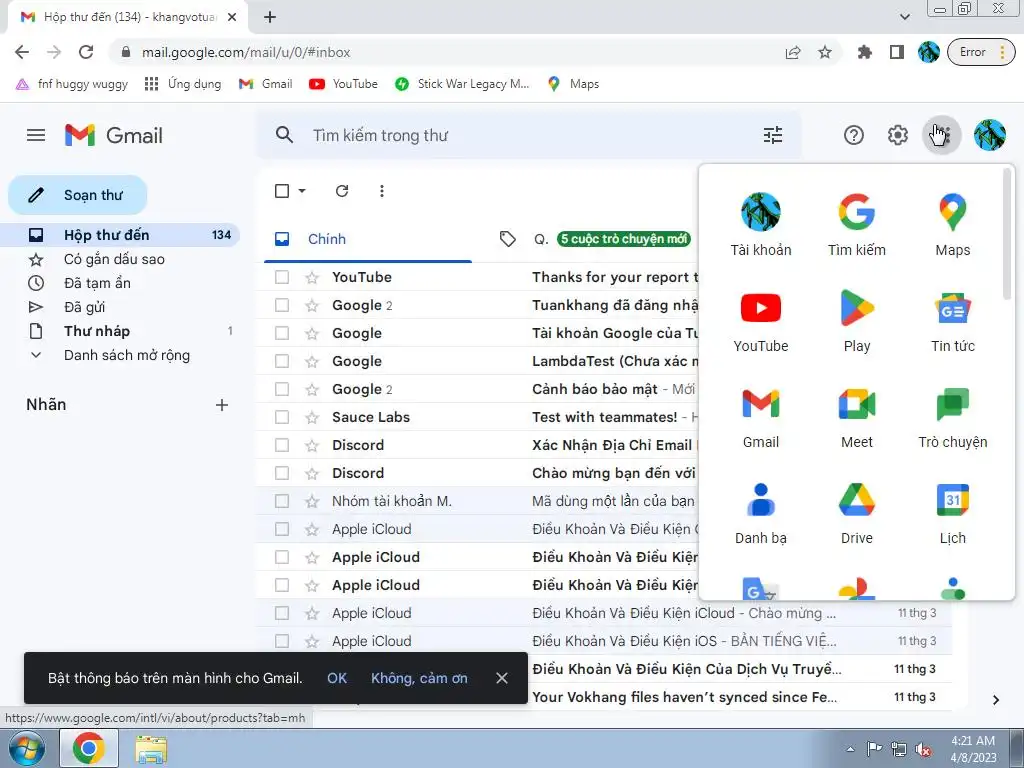The image size is (1024, 768).
Task: Star the Sauce Labs email
Action: (x=312, y=417)
